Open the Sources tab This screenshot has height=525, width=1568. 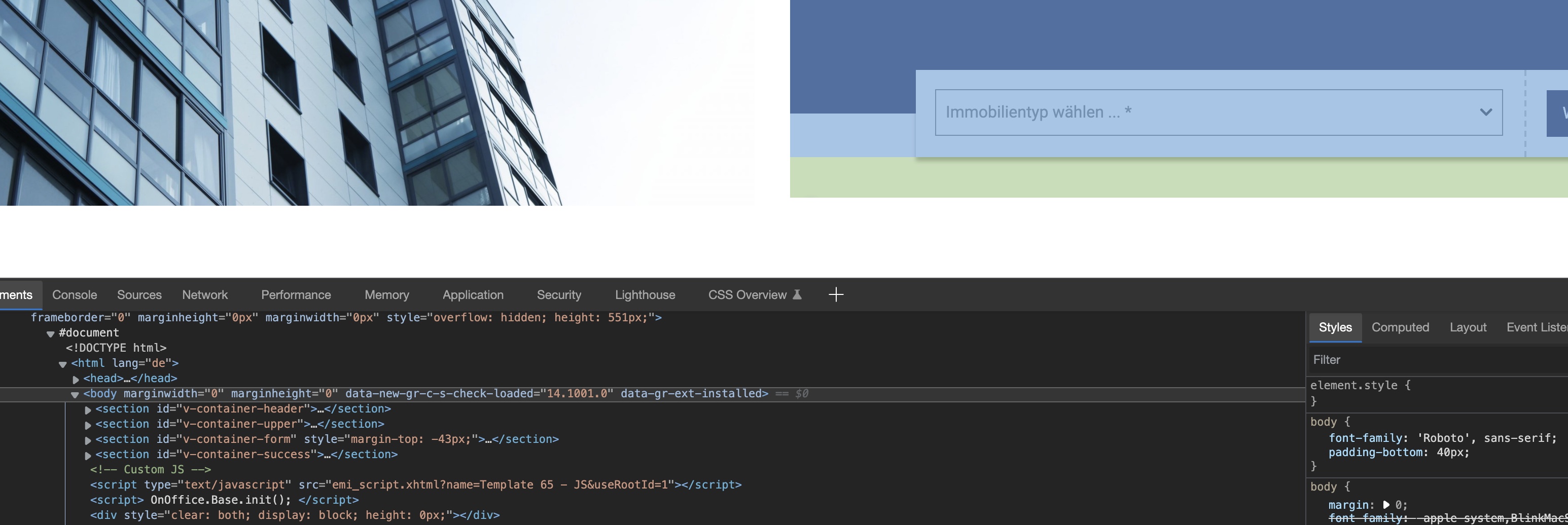(139, 295)
